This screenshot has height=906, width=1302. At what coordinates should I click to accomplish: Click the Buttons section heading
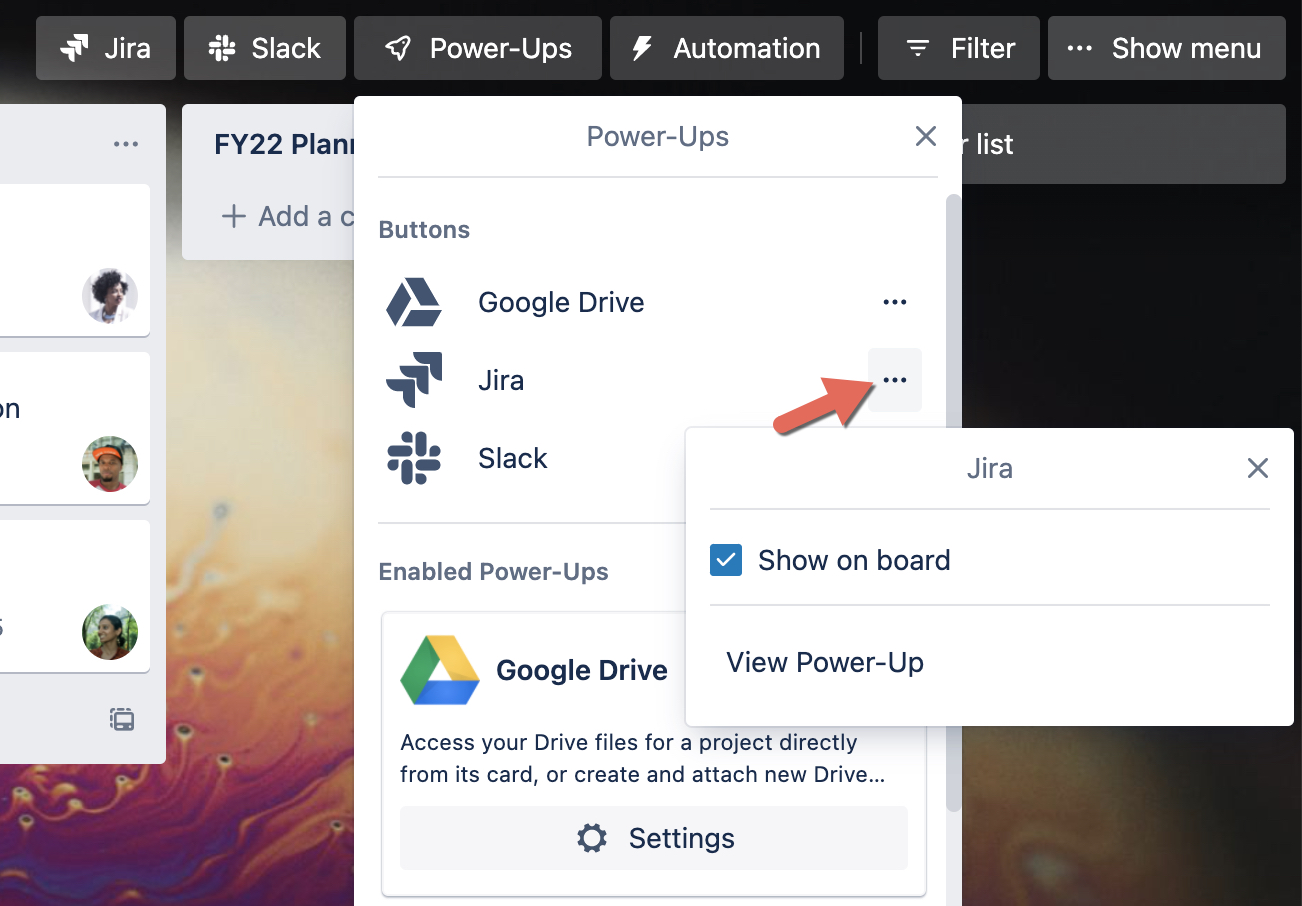(424, 229)
